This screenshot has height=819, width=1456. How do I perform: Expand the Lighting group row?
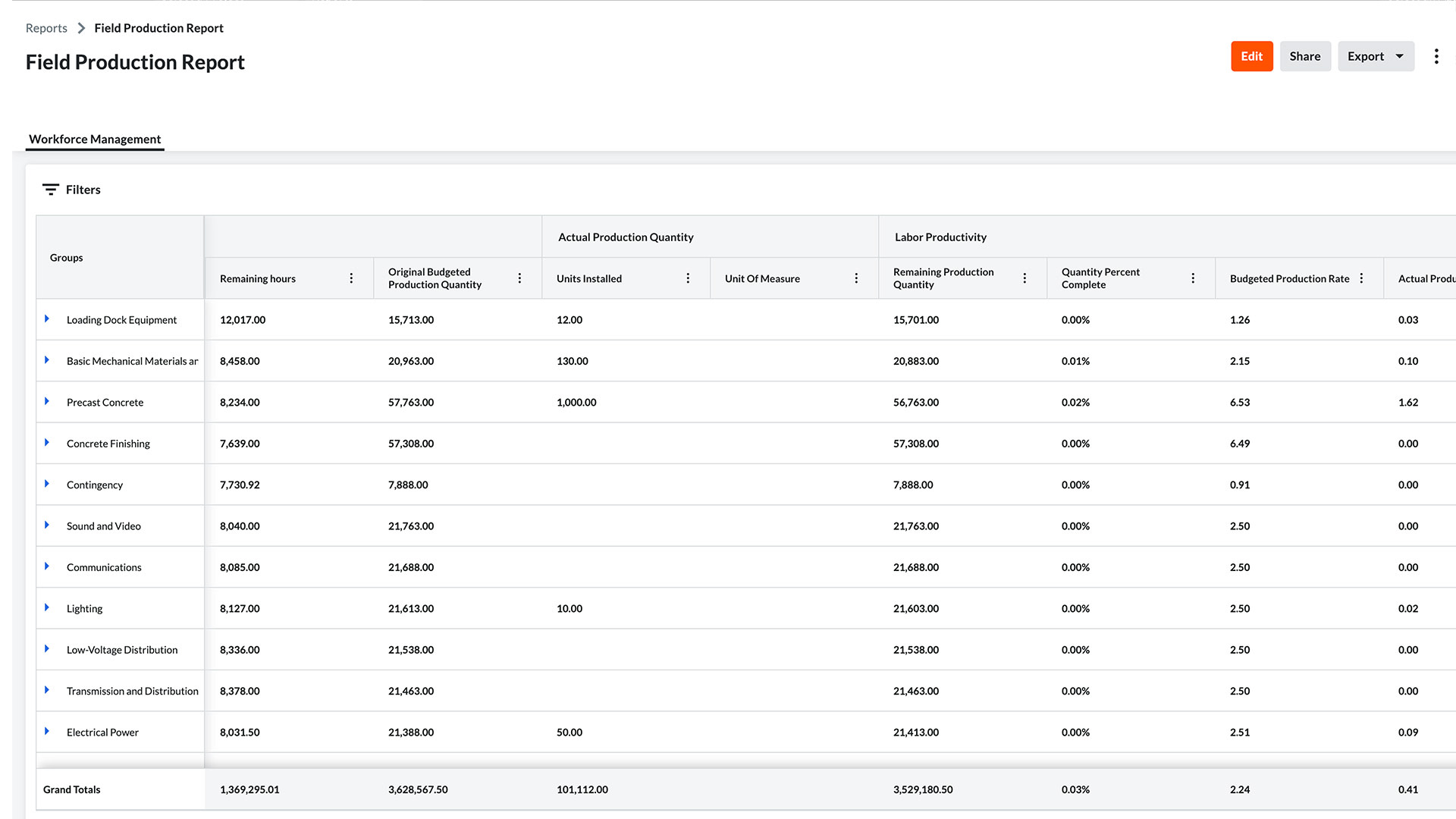[46, 608]
